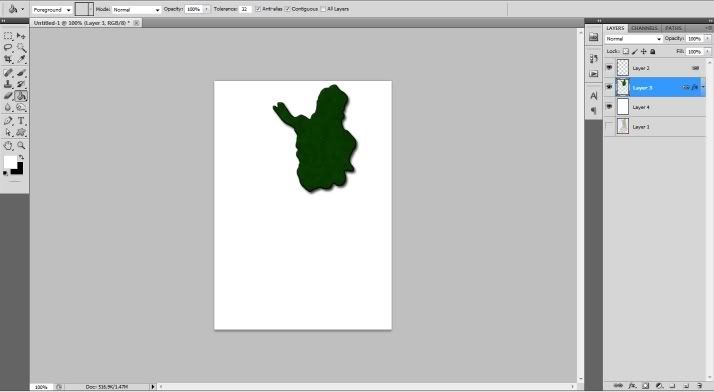Toggle lock position
Image resolution: width=714 pixels, height=392 pixels.
pos(643,51)
